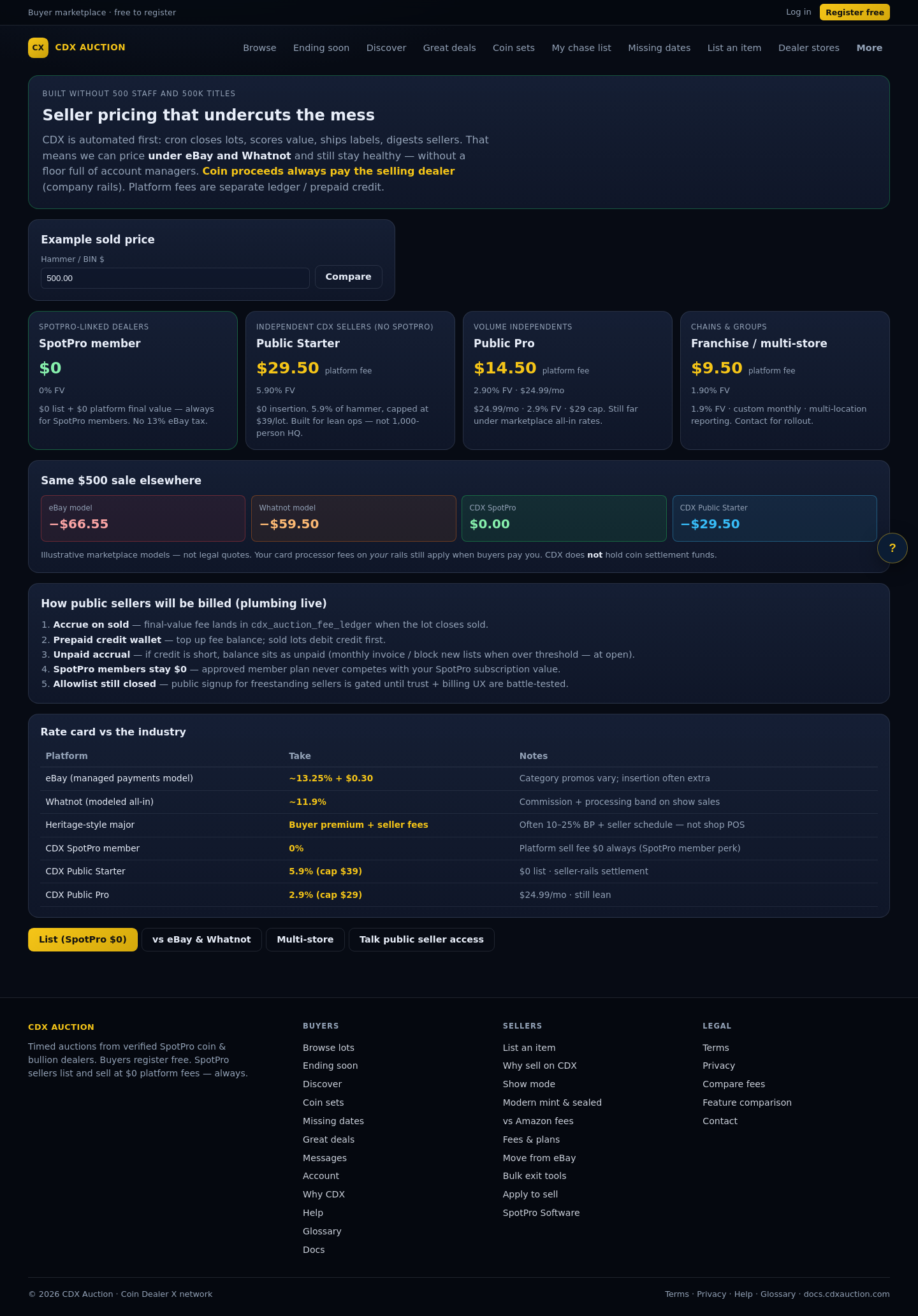918x1316 pixels.
Task: Open Great deals nav item
Action: pyautogui.click(x=449, y=48)
